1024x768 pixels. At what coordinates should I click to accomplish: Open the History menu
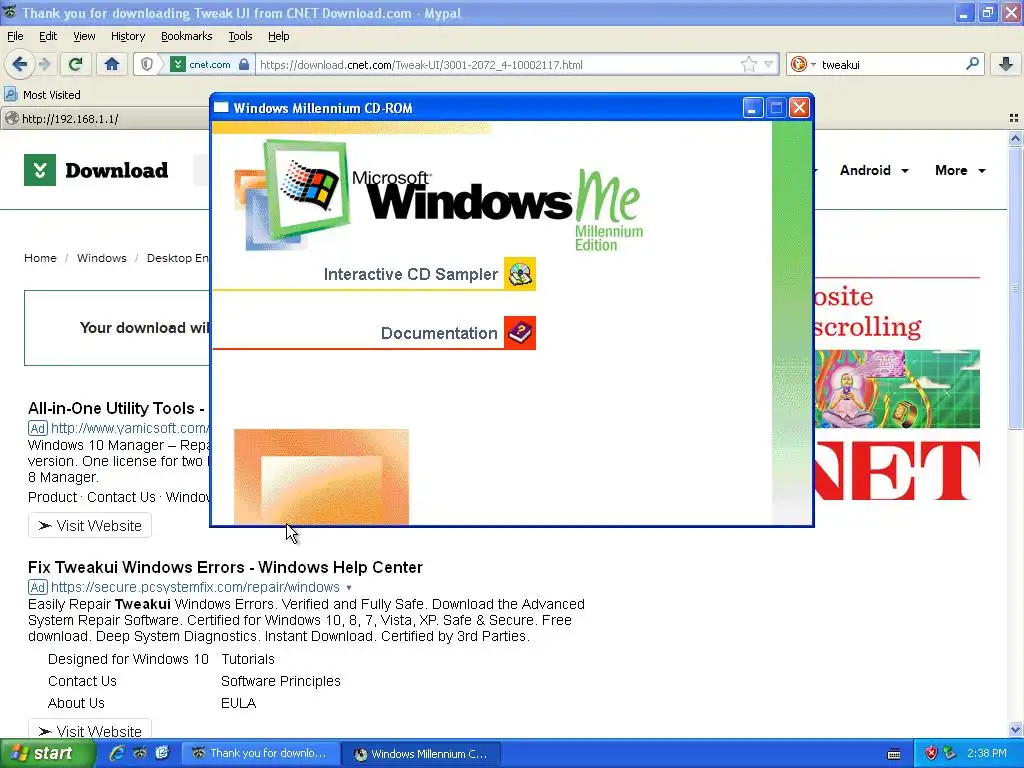(127, 36)
